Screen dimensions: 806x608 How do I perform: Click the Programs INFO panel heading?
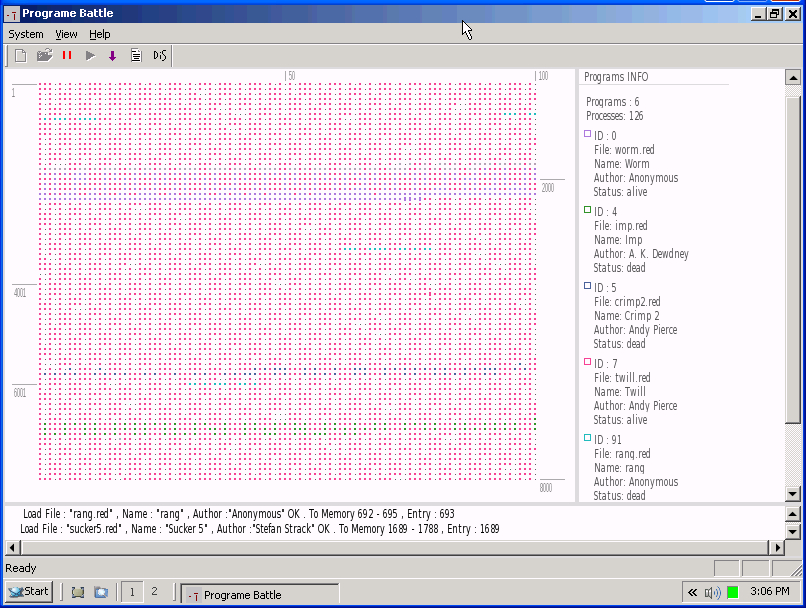click(x=616, y=77)
